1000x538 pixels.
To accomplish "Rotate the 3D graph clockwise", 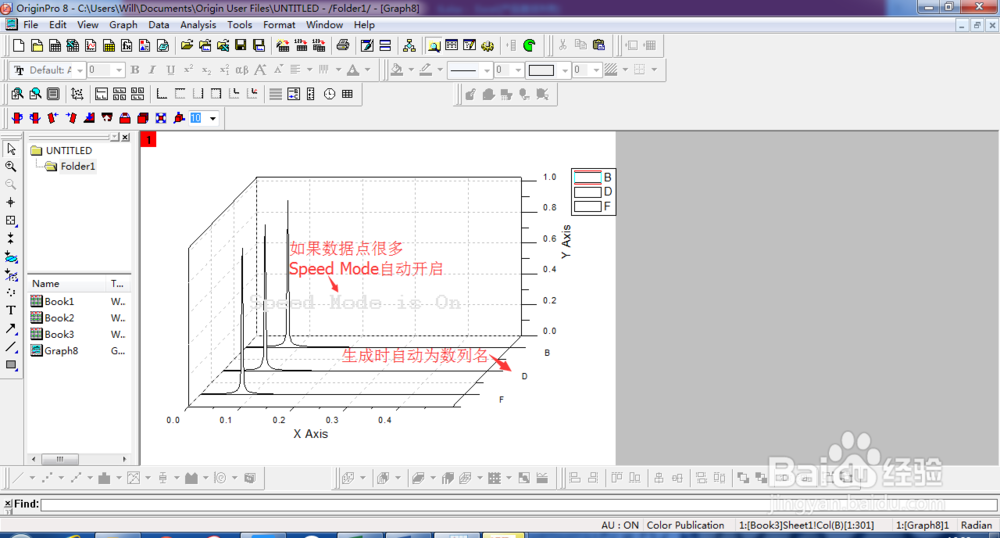I will tap(35, 118).
